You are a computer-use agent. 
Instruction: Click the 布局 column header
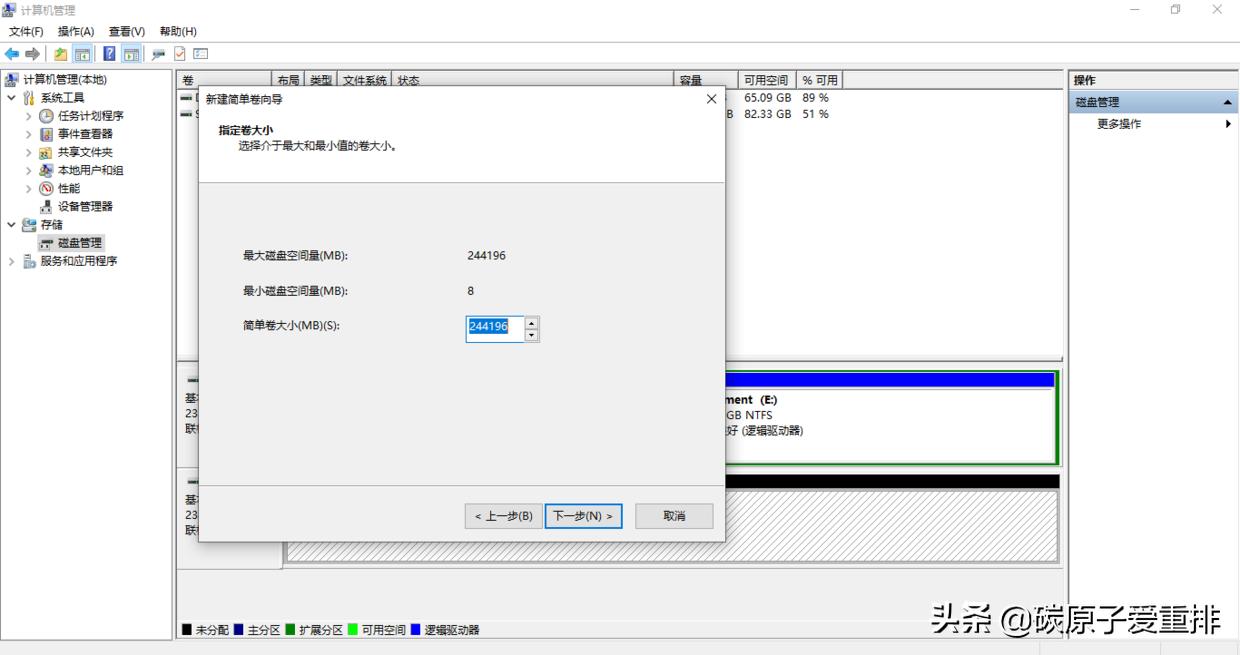point(289,80)
